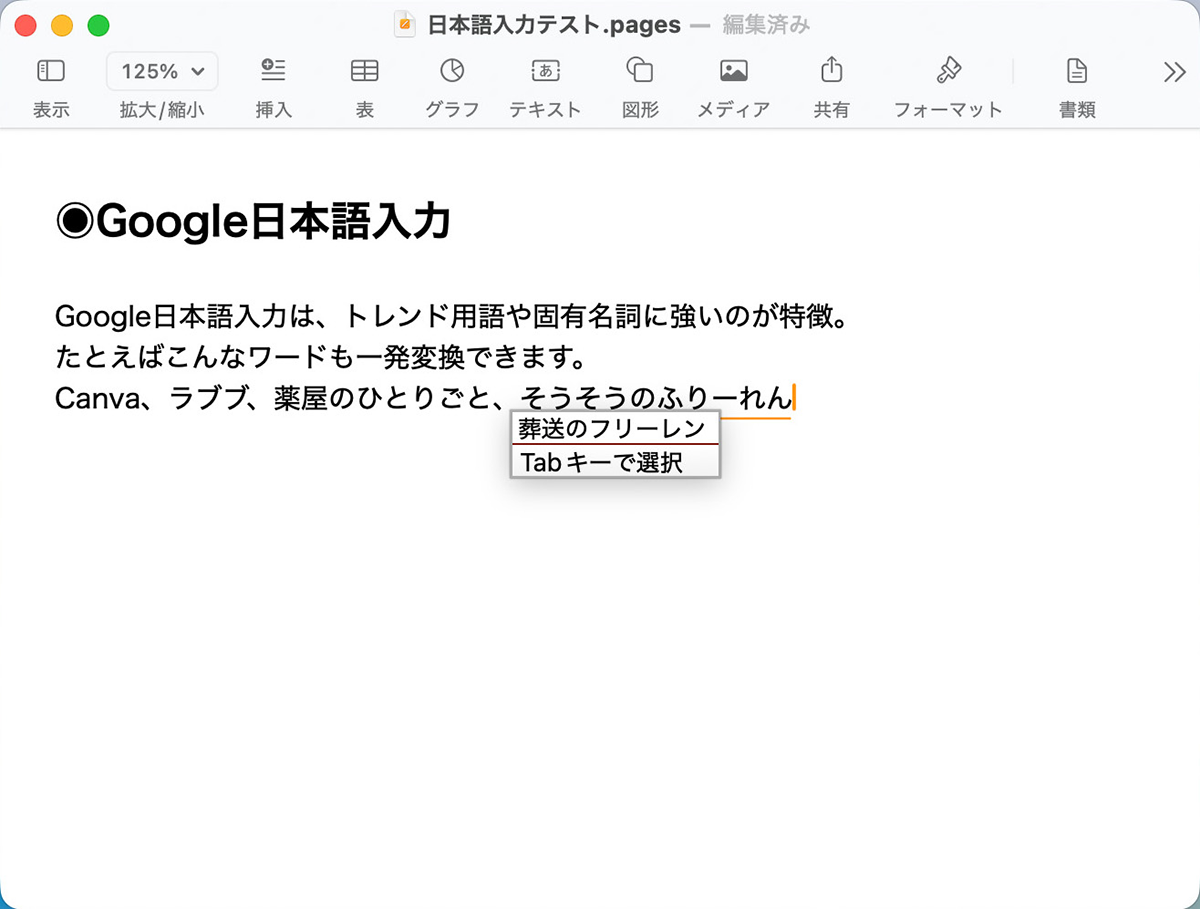The width and height of the screenshot is (1200, 909).
Task: Click the word ラブブ in the document
Action: pos(207,399)
